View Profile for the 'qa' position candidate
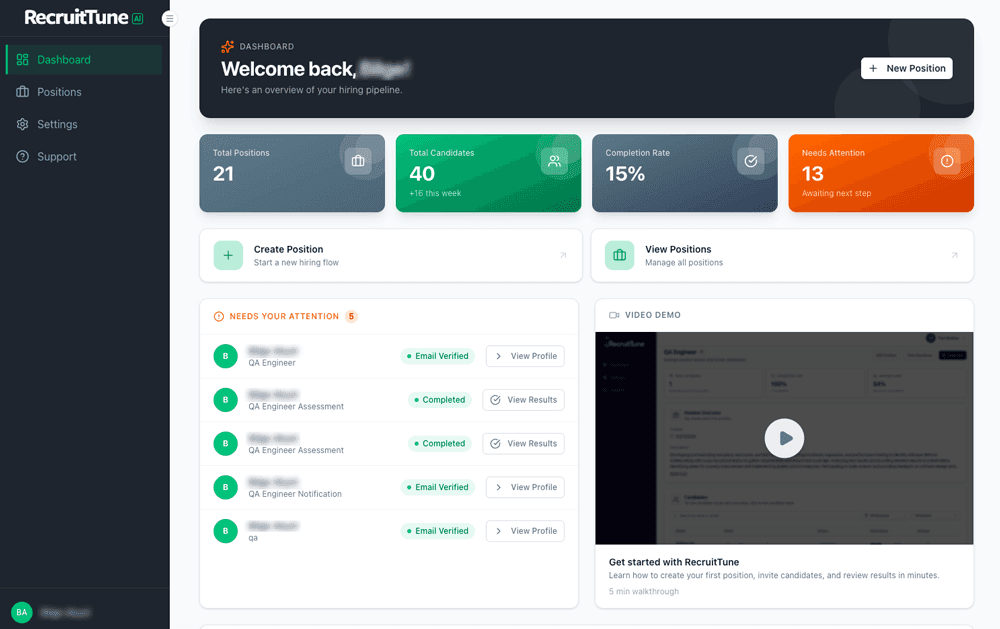Image resolution: width=1000 pixels, height=629 pixels. 525,531
